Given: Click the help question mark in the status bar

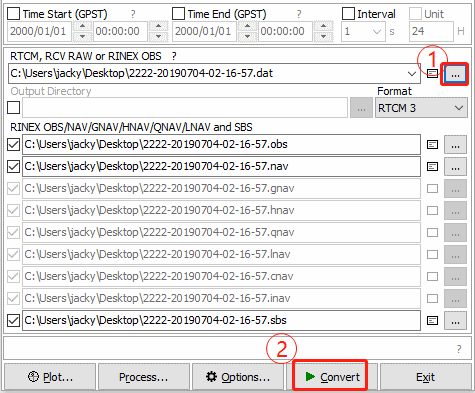Looking at the screenshot, I should (459, 349).
